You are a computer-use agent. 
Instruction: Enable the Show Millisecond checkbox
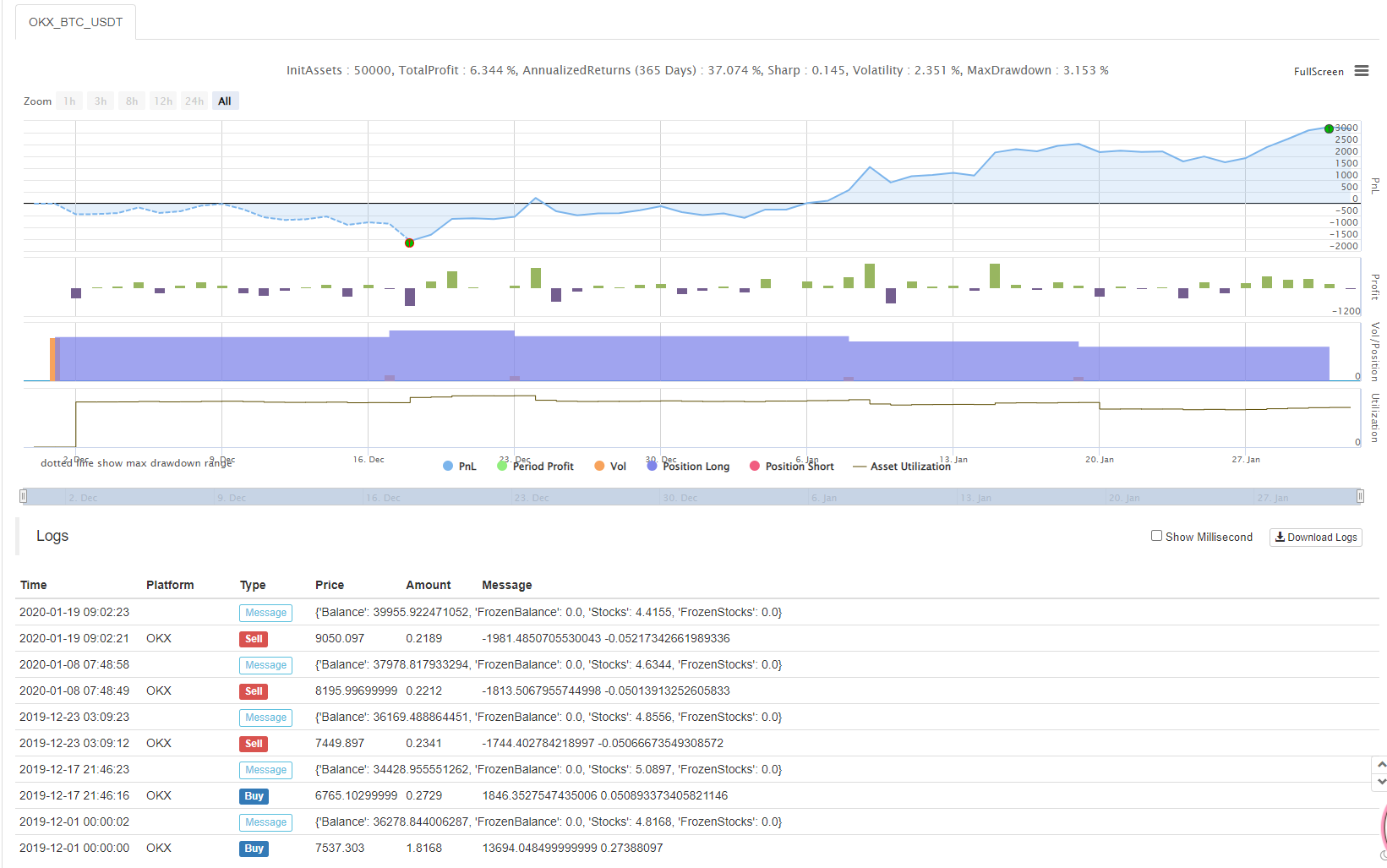(x=1156, y=536)
